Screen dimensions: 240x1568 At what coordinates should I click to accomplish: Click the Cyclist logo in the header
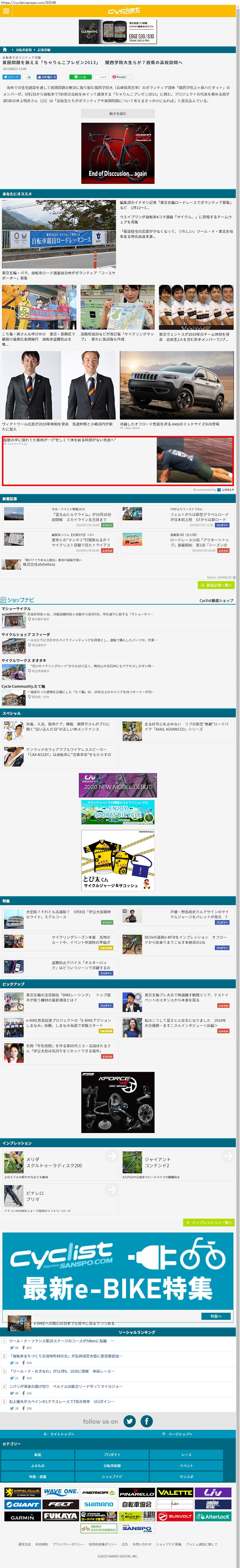pyautogui.click(x=124, y=11)
